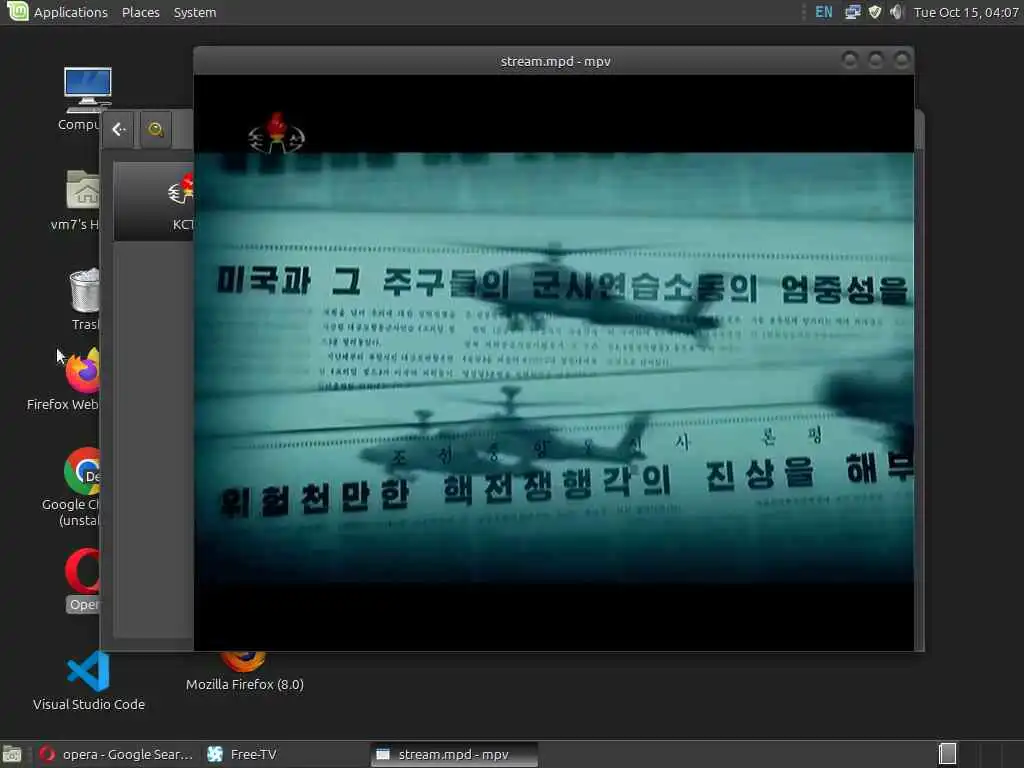Open the volume speaker icon
Image resolution: width=1024 pixels, height=768 pixels.
(x=897, y=12)
